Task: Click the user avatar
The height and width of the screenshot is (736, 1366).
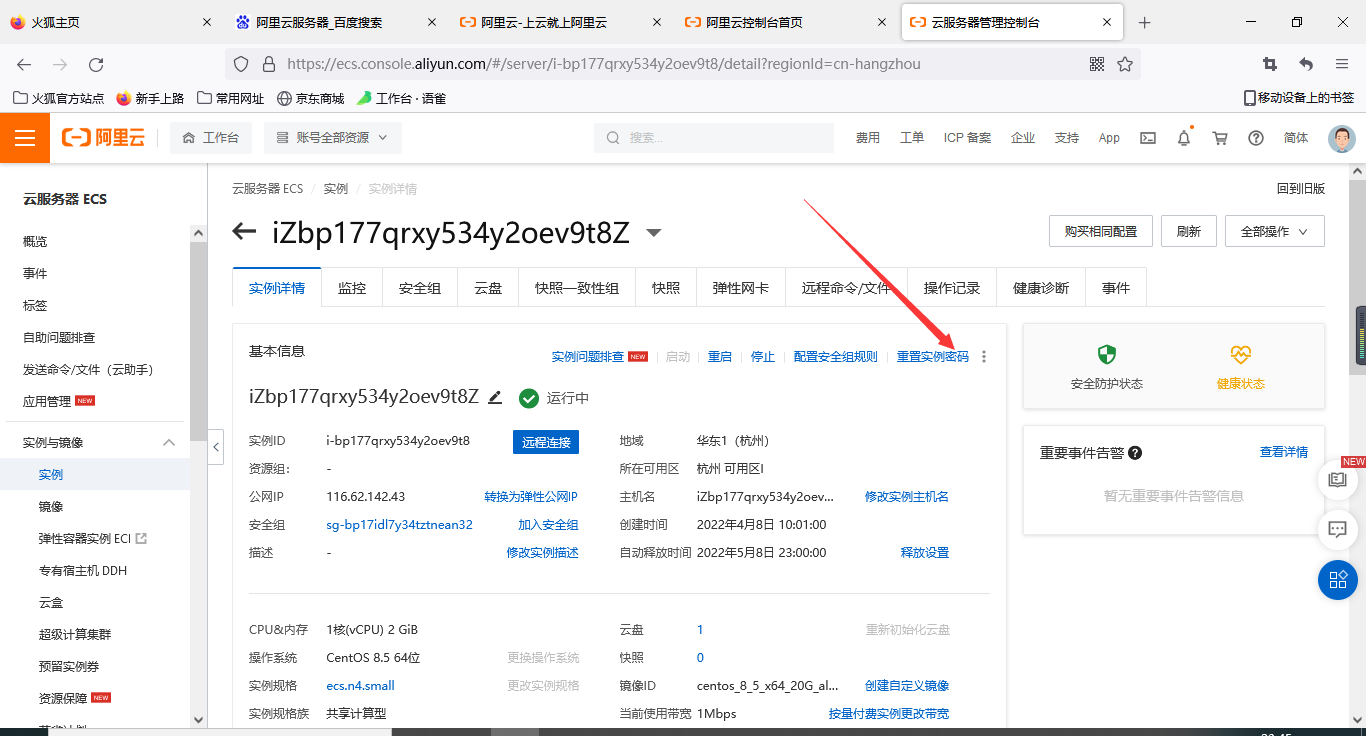Action: [x=1342, y=138]
